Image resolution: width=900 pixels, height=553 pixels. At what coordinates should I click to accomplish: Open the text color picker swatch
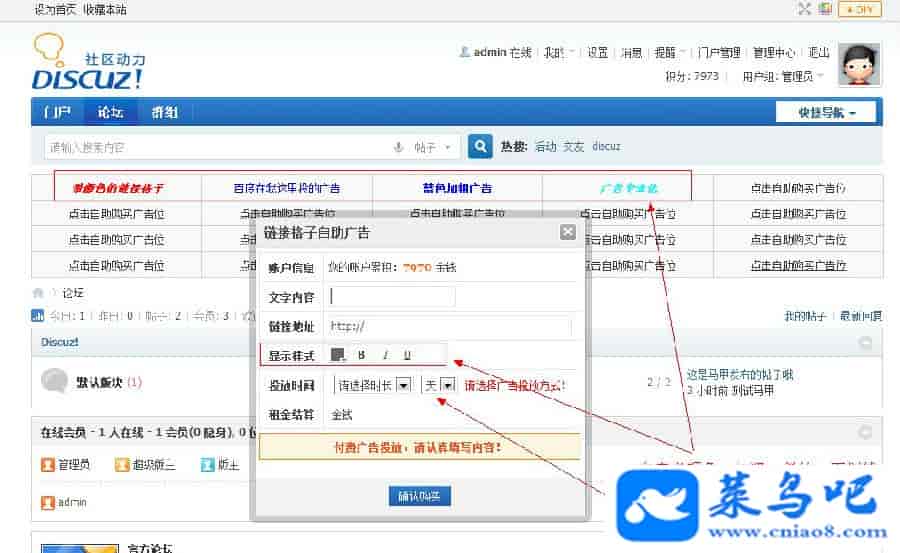tap(338, 355)
